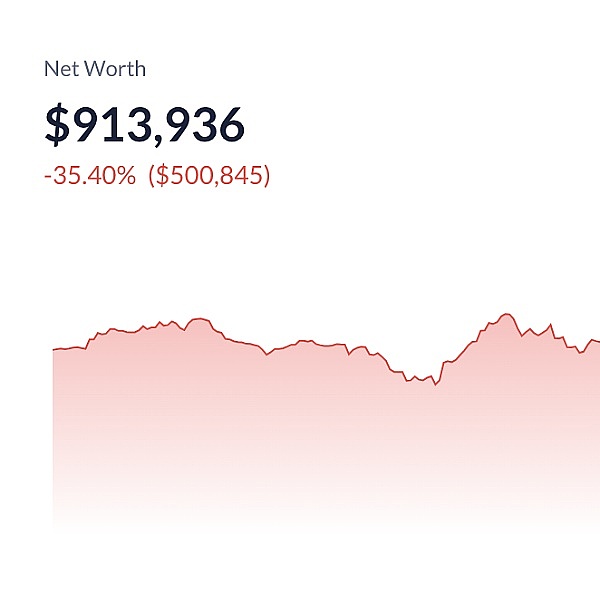Click the early peak on chart's left side
Screen dimensions: 600x604
[198, 318]
